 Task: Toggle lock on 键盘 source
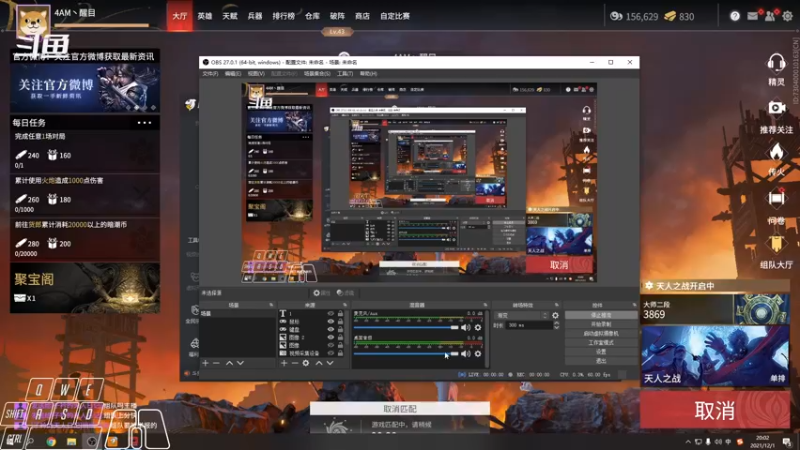coord(340,330)
